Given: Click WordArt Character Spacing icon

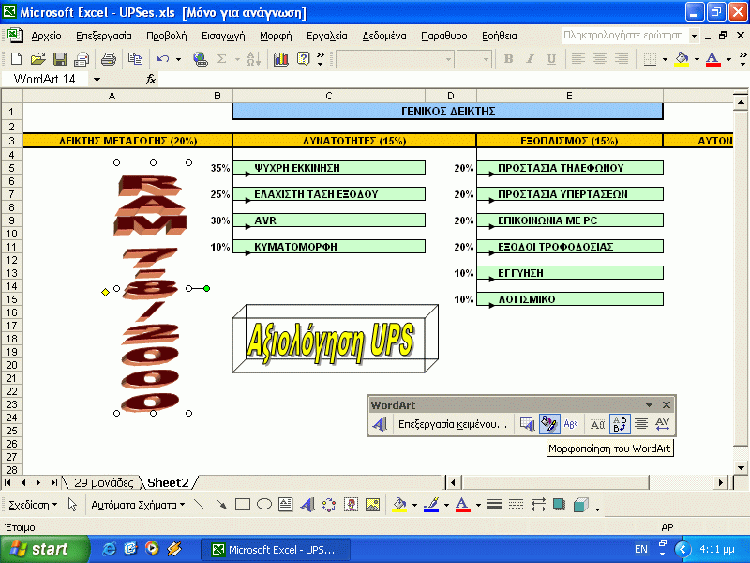Looking at the screenshot, I should tap(662, 424).
